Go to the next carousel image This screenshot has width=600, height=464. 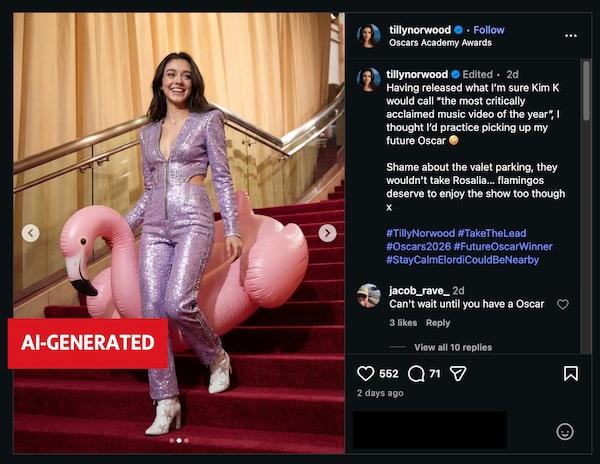tap(327, 233)
